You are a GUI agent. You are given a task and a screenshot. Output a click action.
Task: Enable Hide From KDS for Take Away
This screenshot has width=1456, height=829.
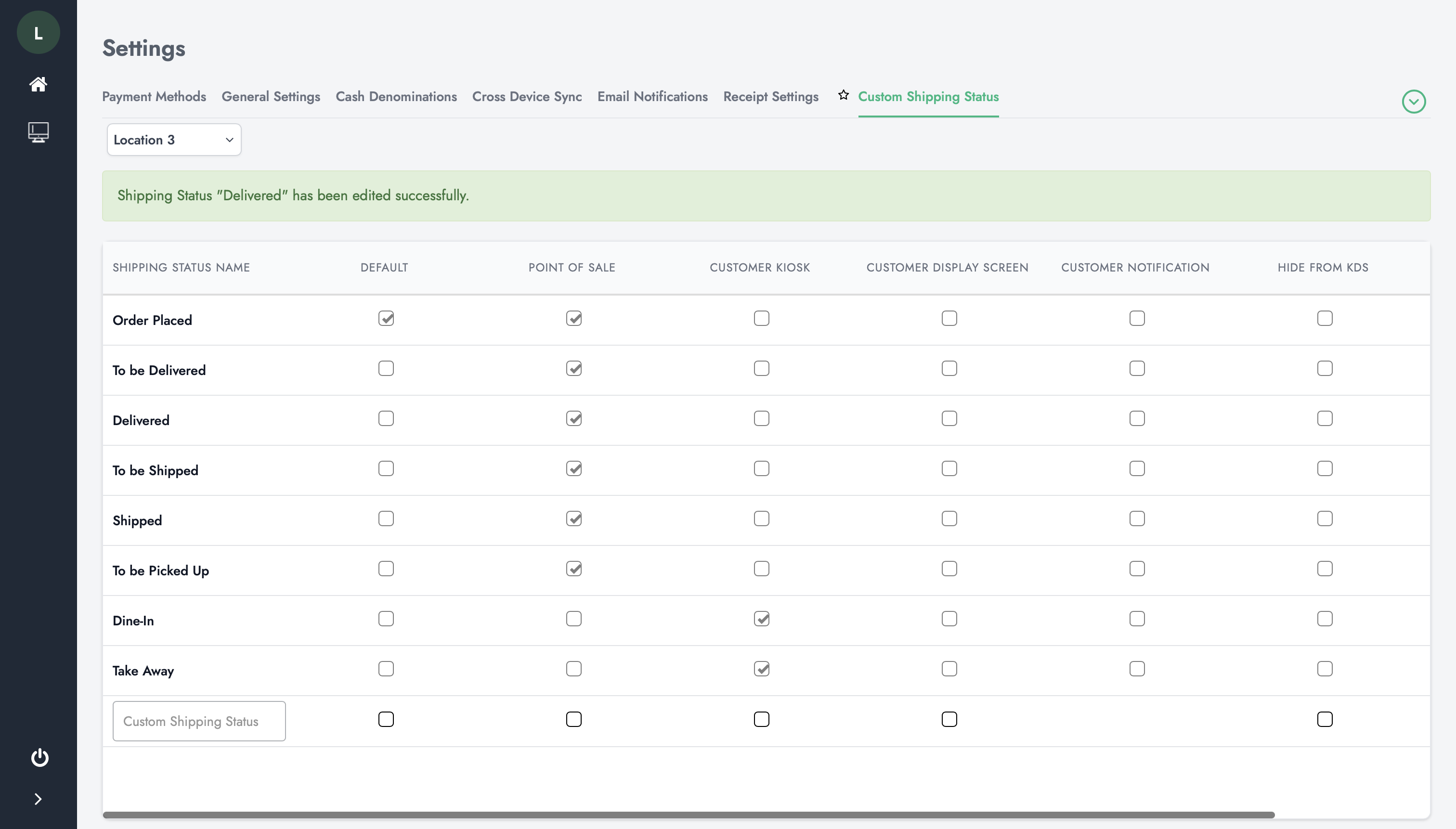[x=1325, y=669]
